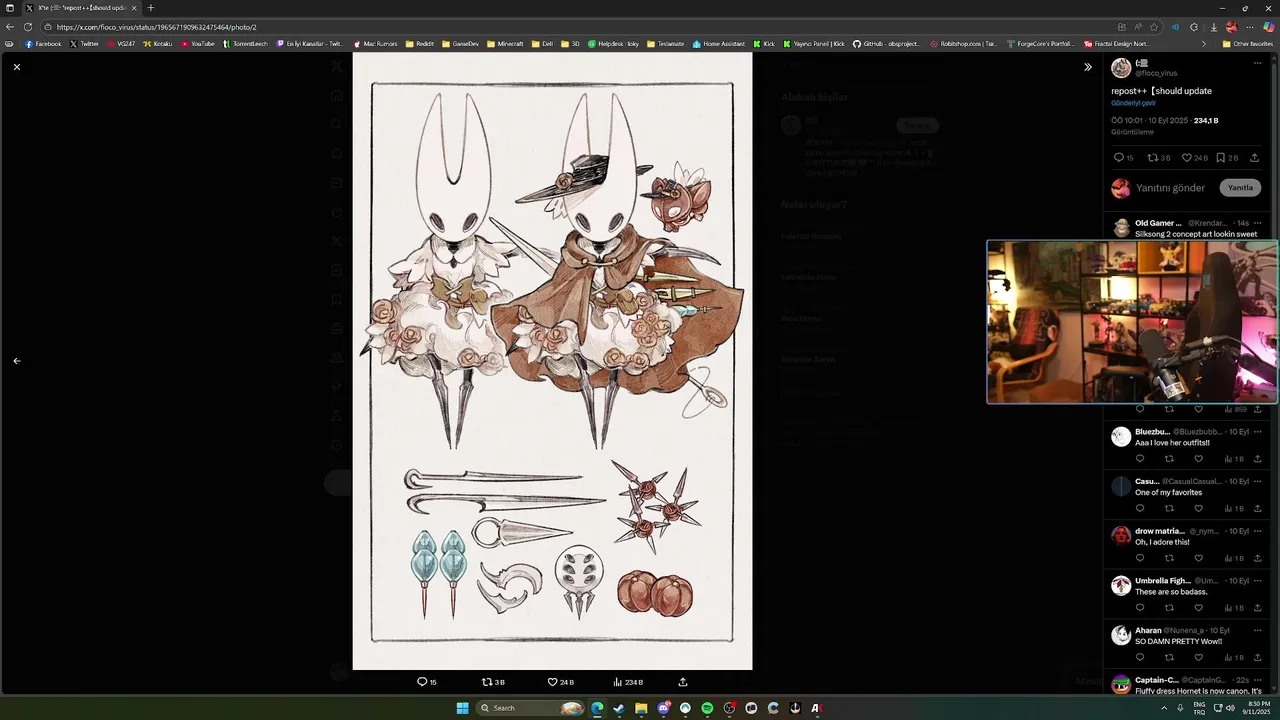Open the Minecraft bookmarks folder
Image resolution: width=1280 pixels, height=720 pixels.
click(505, 44)
